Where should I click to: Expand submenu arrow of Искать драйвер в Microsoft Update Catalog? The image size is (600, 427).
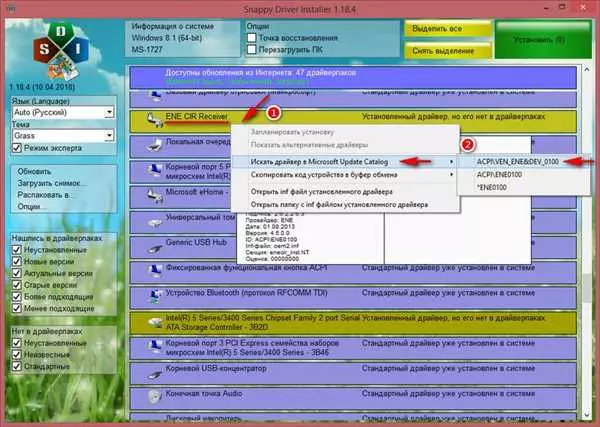pos(452,162)
